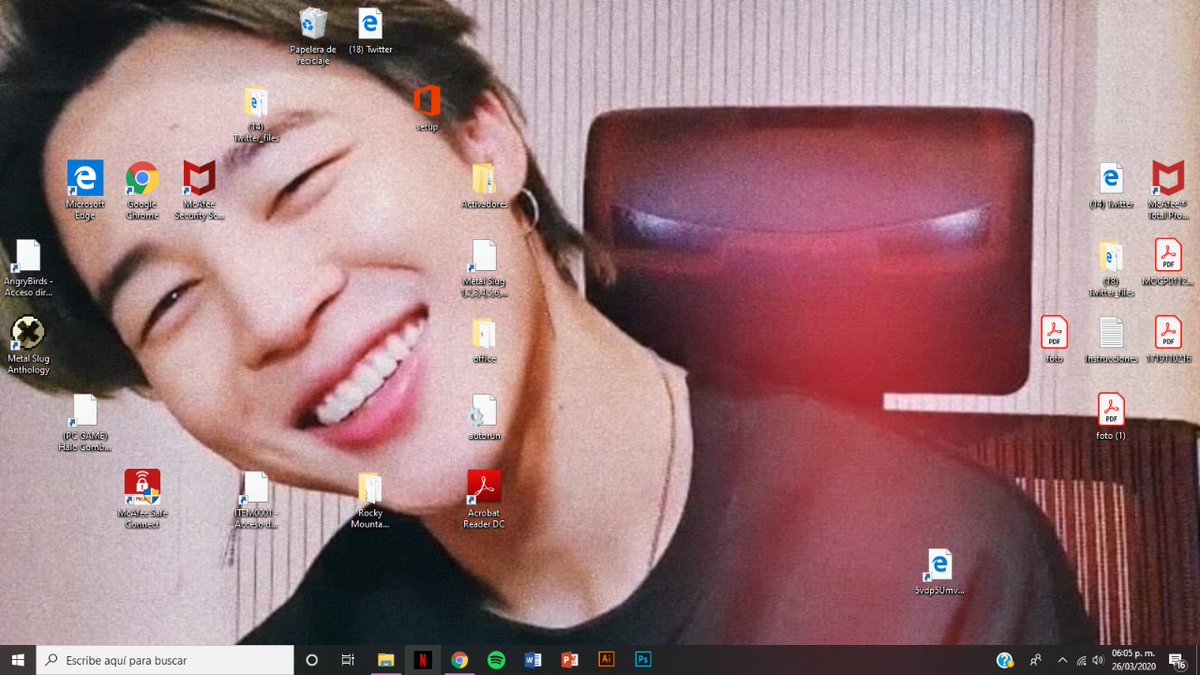Open the Wi-Fi network flyout

click(1081, 660)
